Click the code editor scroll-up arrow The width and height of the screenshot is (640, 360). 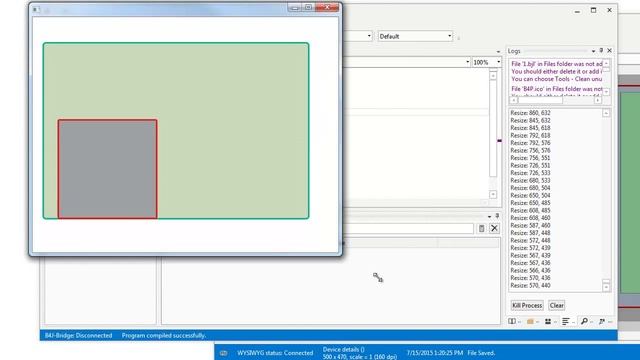493,76
